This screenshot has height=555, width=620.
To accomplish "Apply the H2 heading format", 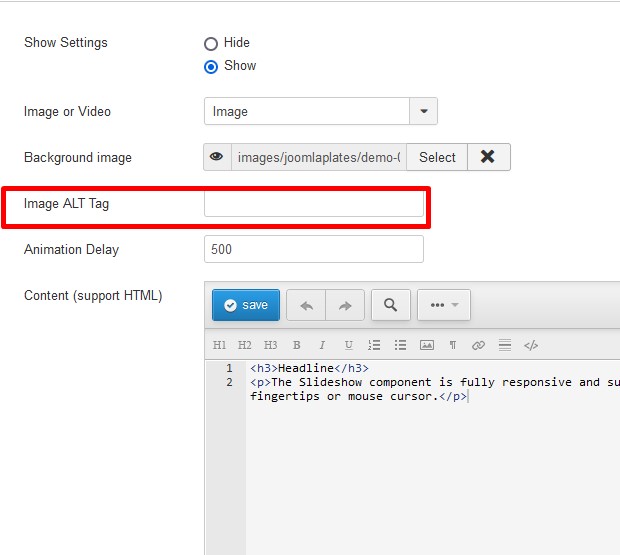I will pos(245,345).
